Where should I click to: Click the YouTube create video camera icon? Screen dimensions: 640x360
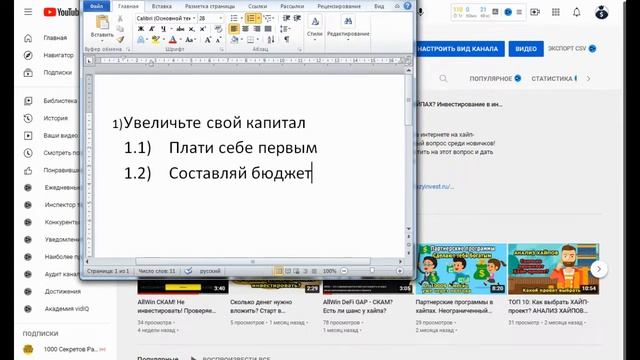click(x=535, y=12)
